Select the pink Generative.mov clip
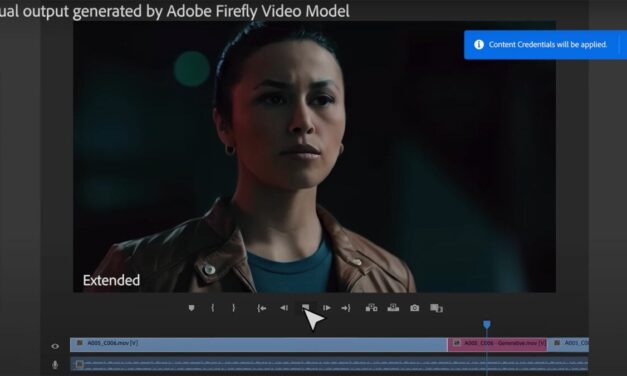This screenshot has width=627, height=376. [497, 345]
